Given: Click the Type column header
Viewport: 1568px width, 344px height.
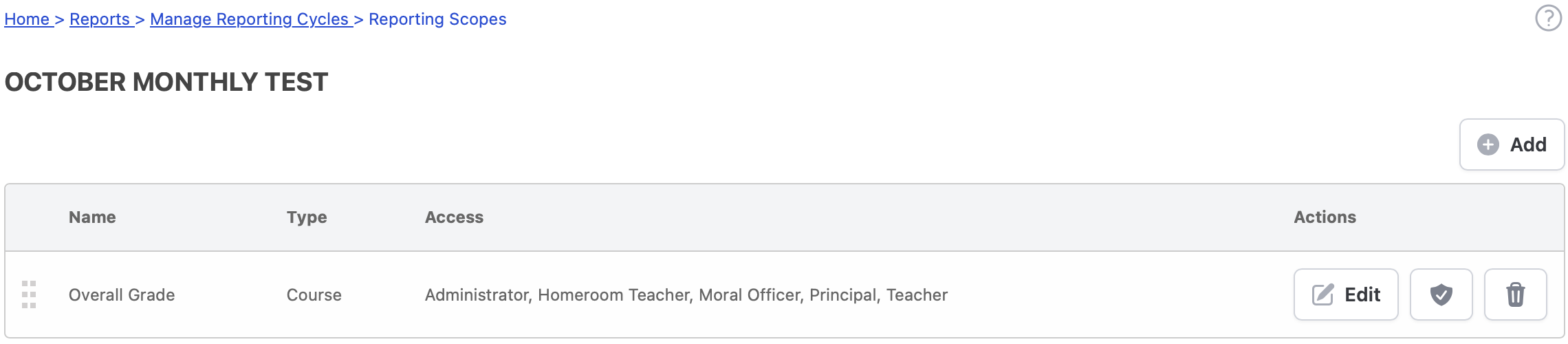Looking at the screenshot, I should click(x=307, y=217).
